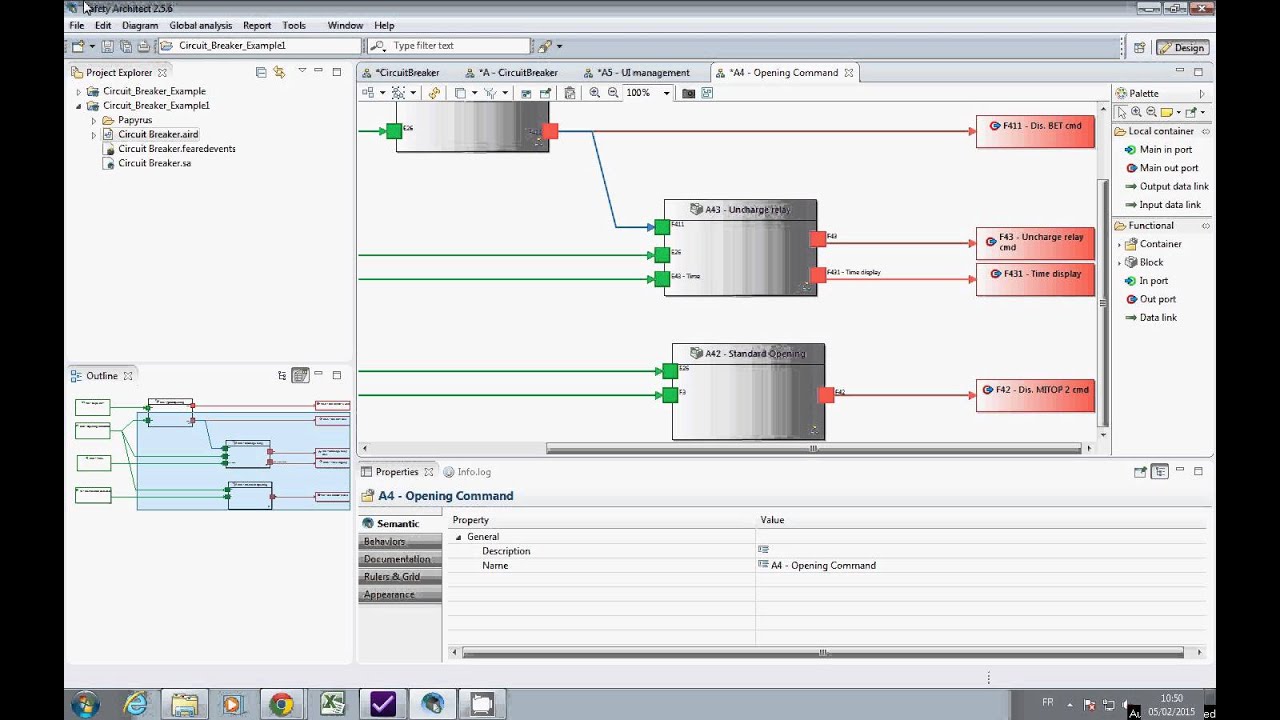The width and height of the screenshot is (1280, 720).
Task: Switch to the Design perspective
Action: pyautogui.click(x=1182, y=47)
